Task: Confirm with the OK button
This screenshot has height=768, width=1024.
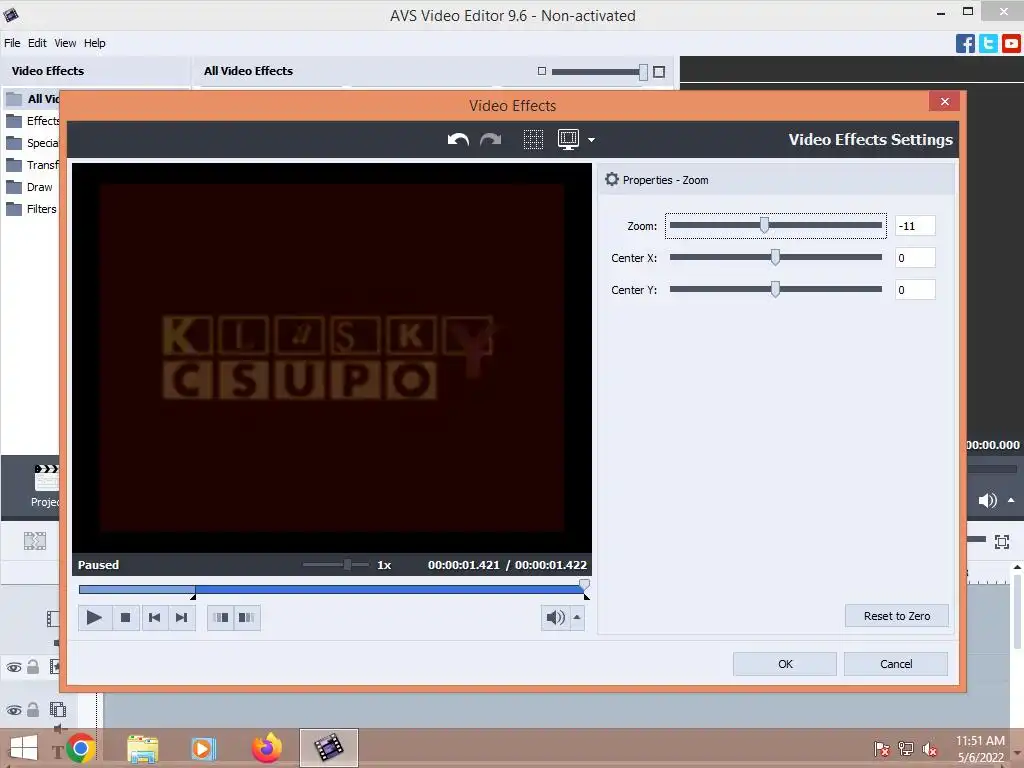Action: (785, 664)
